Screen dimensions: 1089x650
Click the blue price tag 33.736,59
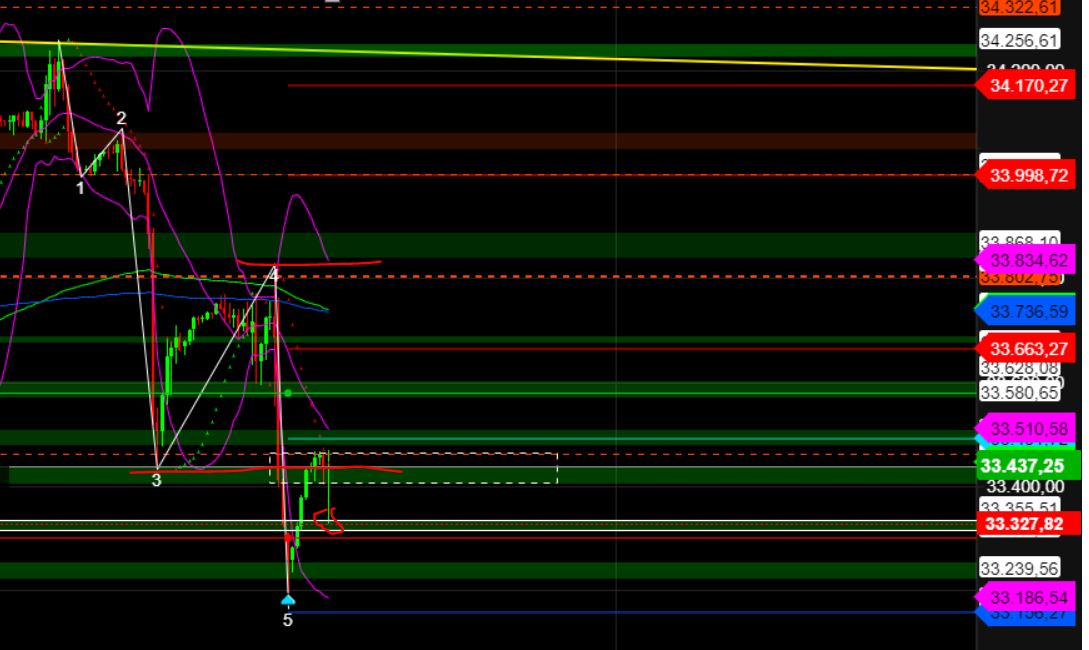tap(1028, 311)
